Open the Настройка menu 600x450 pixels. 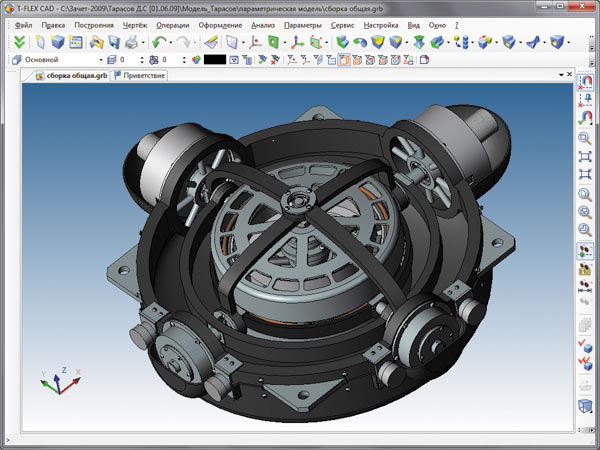tap(381, 25)
